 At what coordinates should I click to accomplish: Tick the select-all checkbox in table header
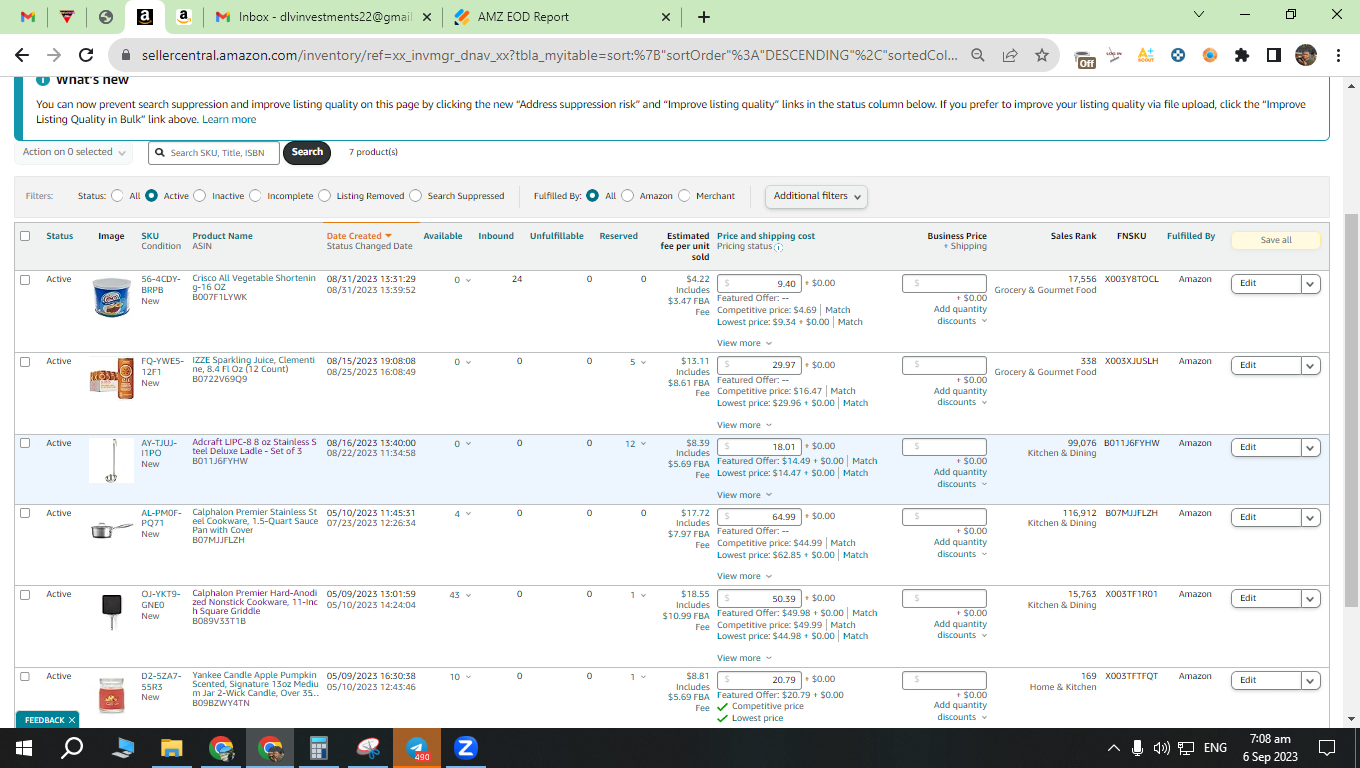(25, 236)
